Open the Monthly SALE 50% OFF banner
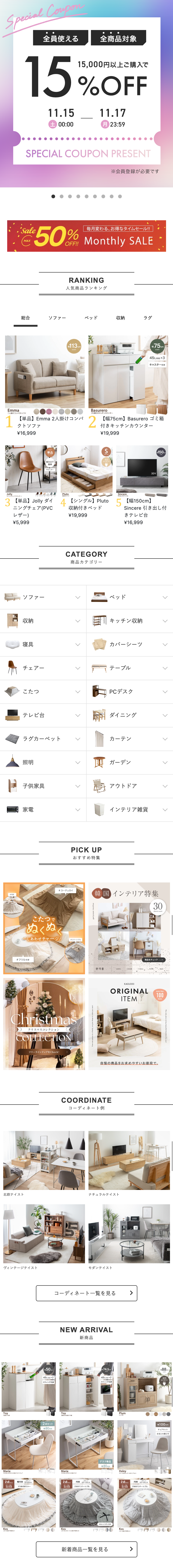Screen dimensions: 173x1568 click(87, 236)
